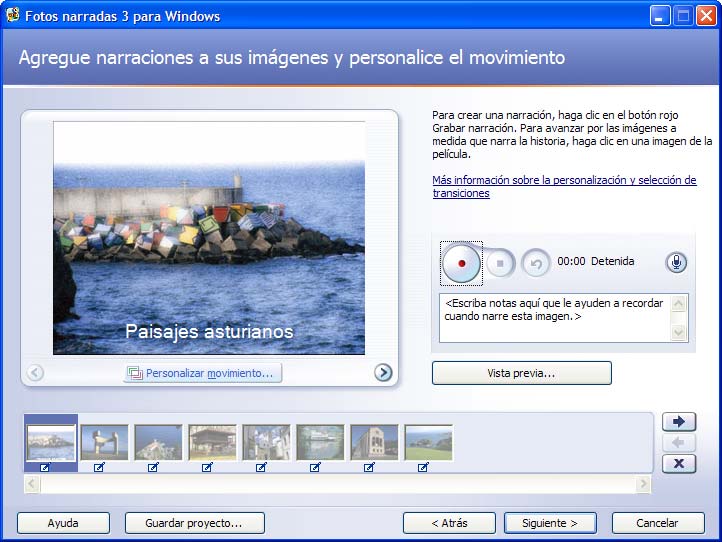
Task: Go to next picture with right arrow
Action: [383, 373]
